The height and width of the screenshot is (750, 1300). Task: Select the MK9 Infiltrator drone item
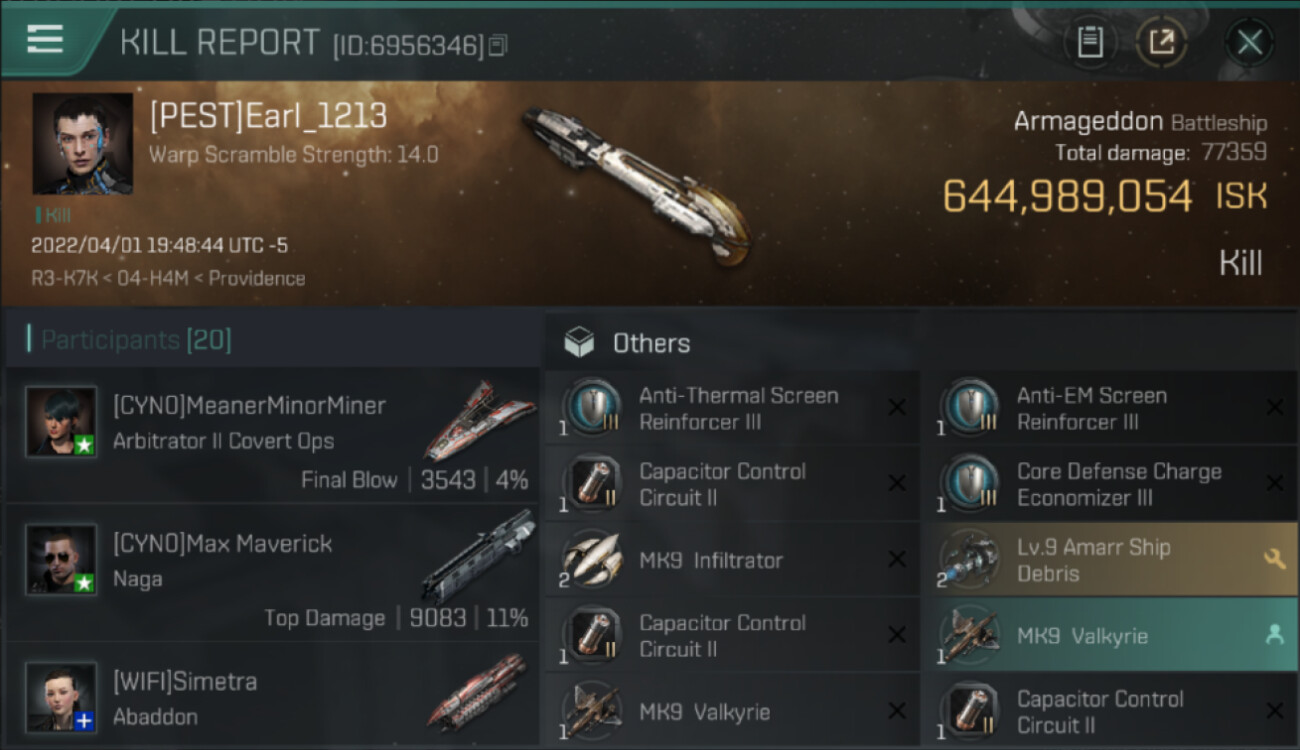point(731,560)
